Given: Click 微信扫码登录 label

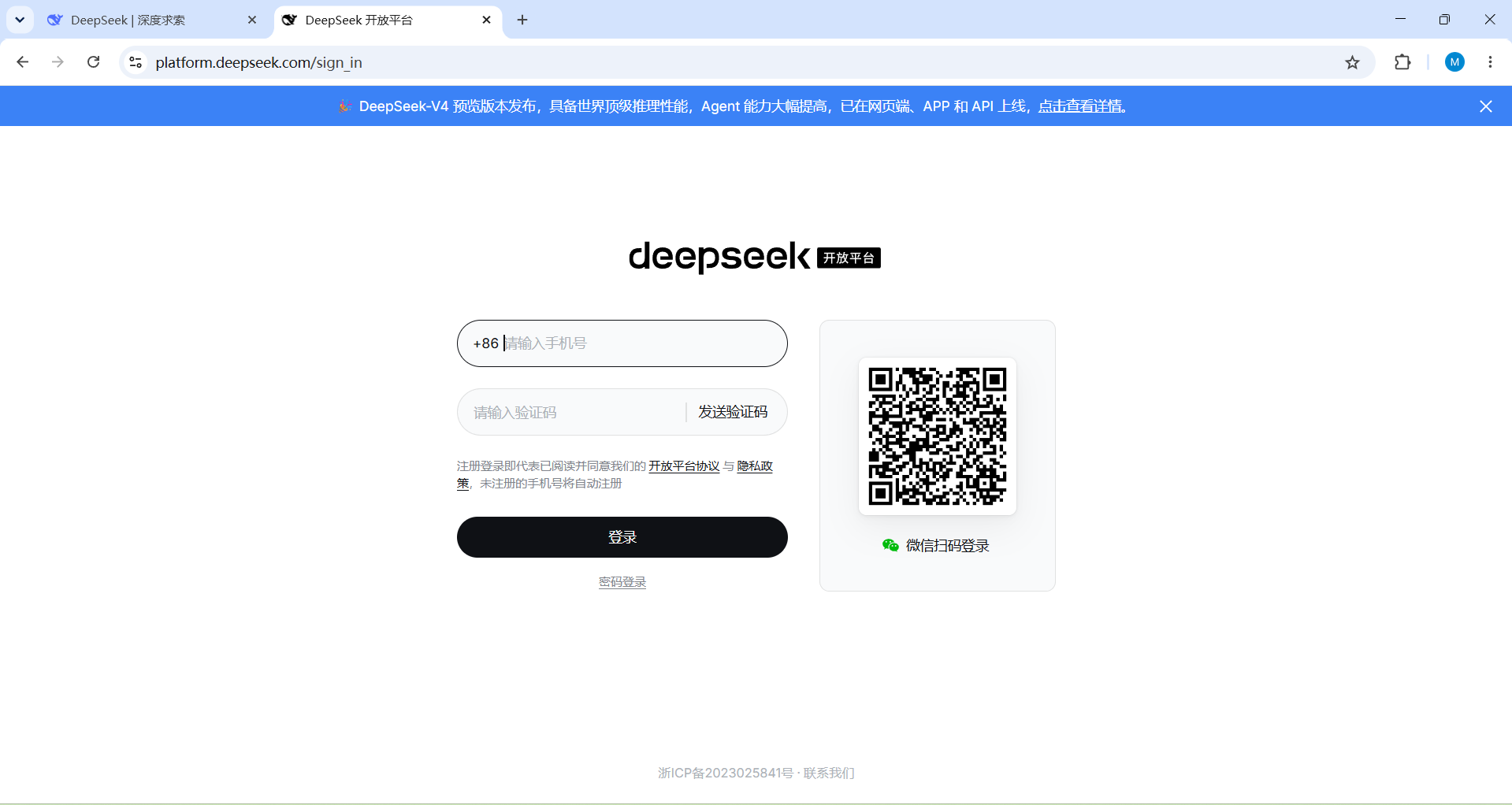Looking at the screenshot, I should click(x=948, y=545).
